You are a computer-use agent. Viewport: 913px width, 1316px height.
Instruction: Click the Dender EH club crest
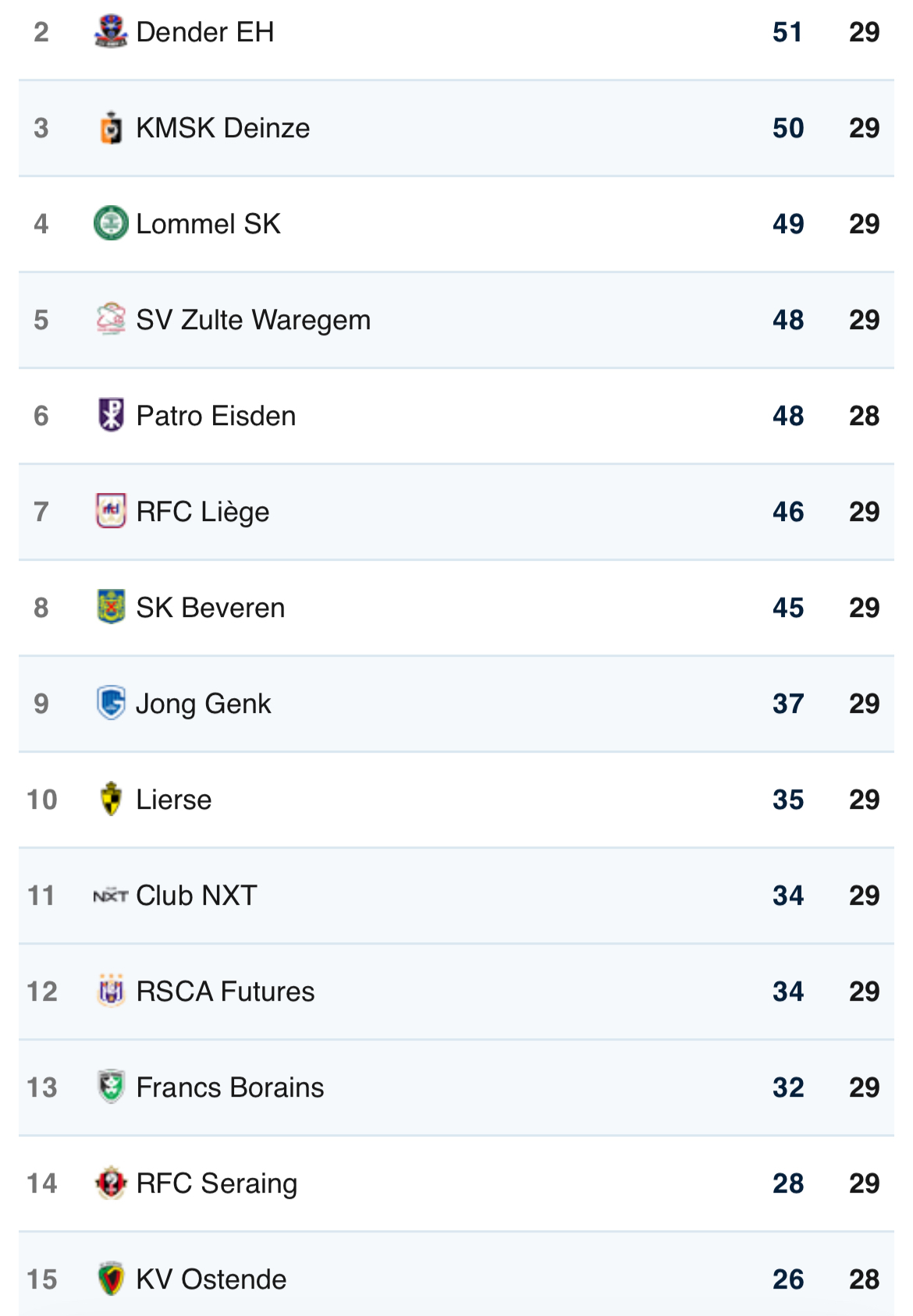111,32
